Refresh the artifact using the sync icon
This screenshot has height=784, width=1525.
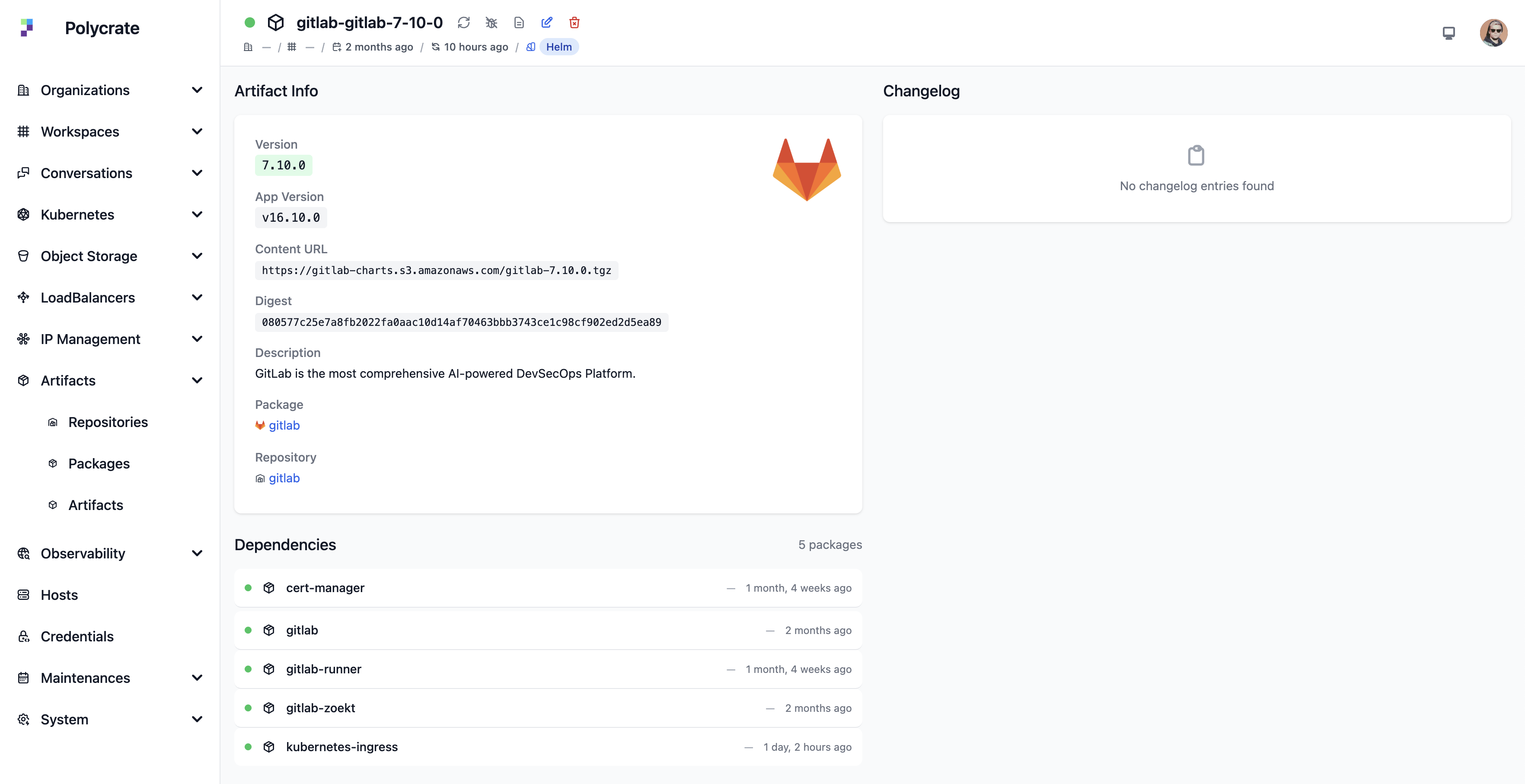point(463,22)
